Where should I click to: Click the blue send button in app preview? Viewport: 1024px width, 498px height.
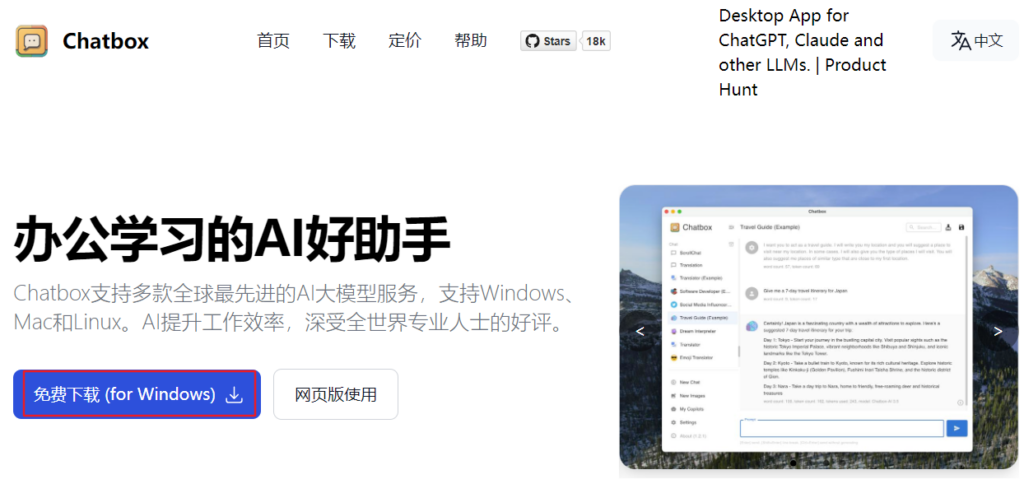click(957, 428)
